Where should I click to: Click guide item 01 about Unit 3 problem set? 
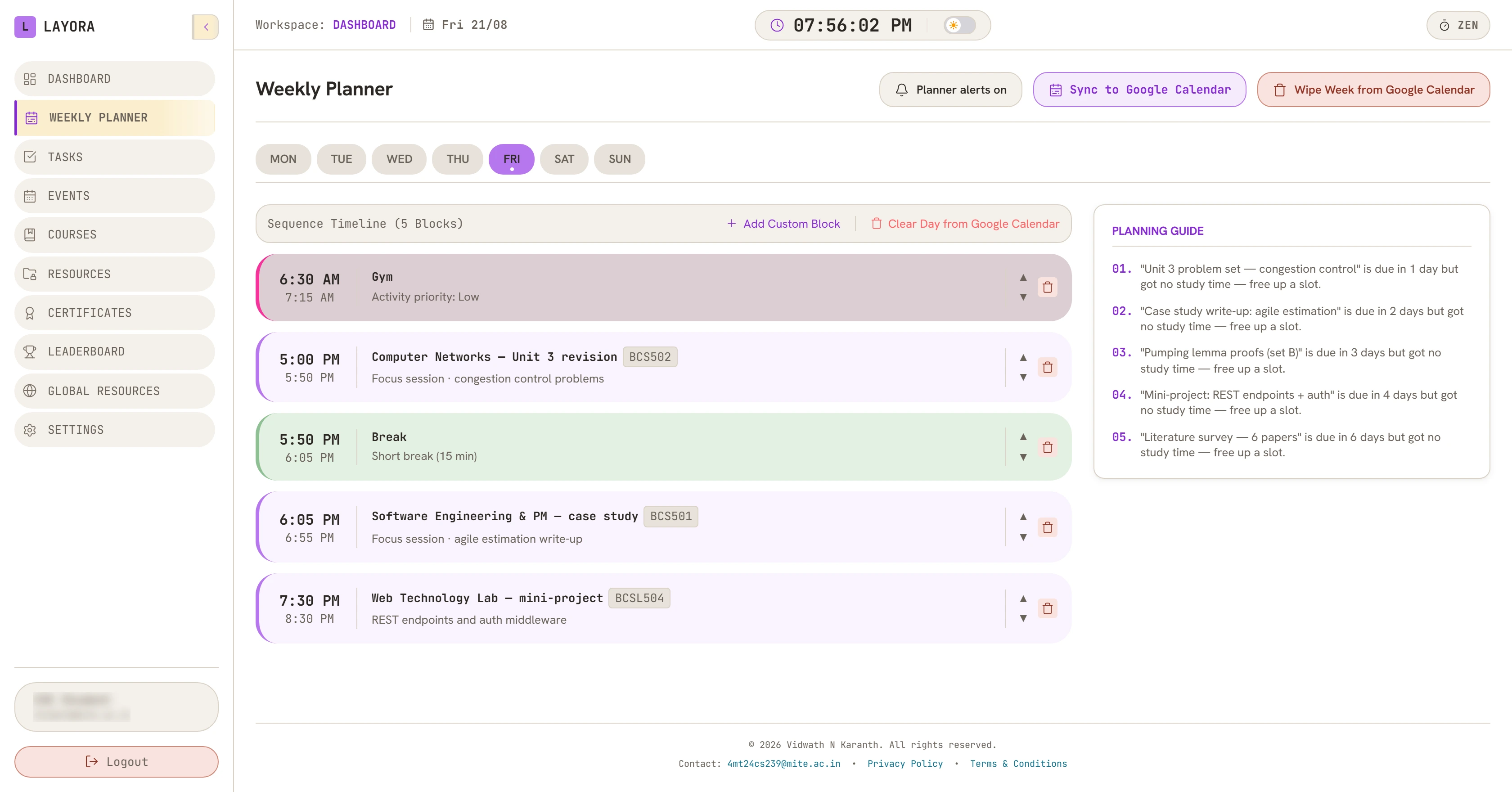point(1291,276)
